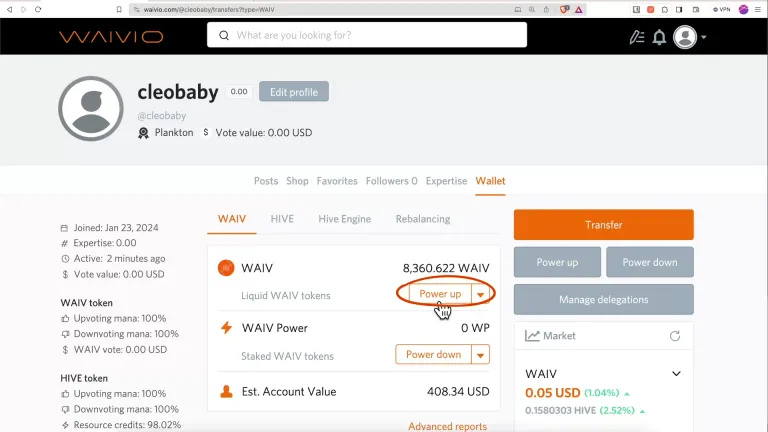Expand the account menu arrow in header
Viewport: 768px width, 432px height.
[704, 37]
